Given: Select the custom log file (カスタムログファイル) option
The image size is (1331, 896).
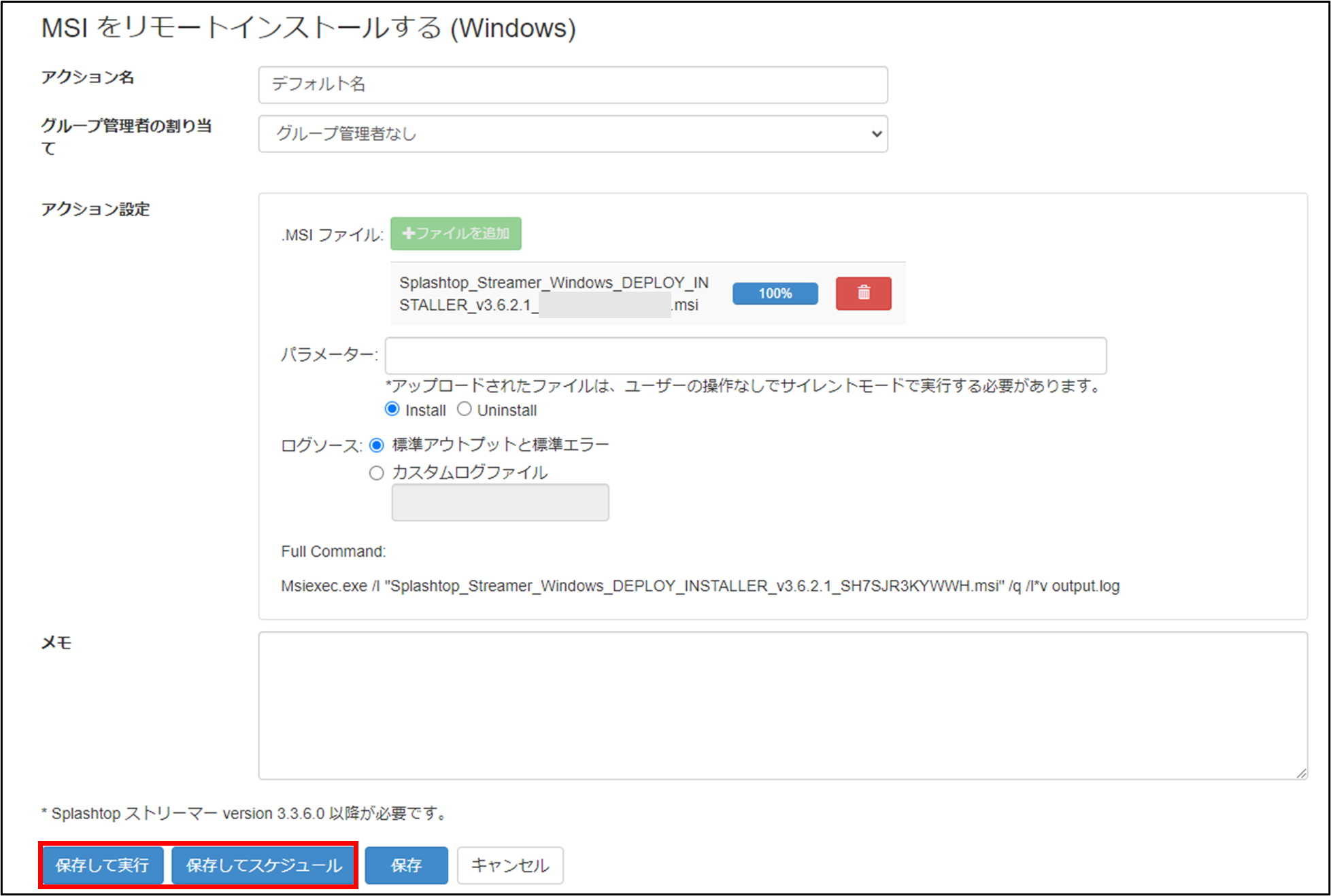Looking at the screenshot, I should coord(376,473).
